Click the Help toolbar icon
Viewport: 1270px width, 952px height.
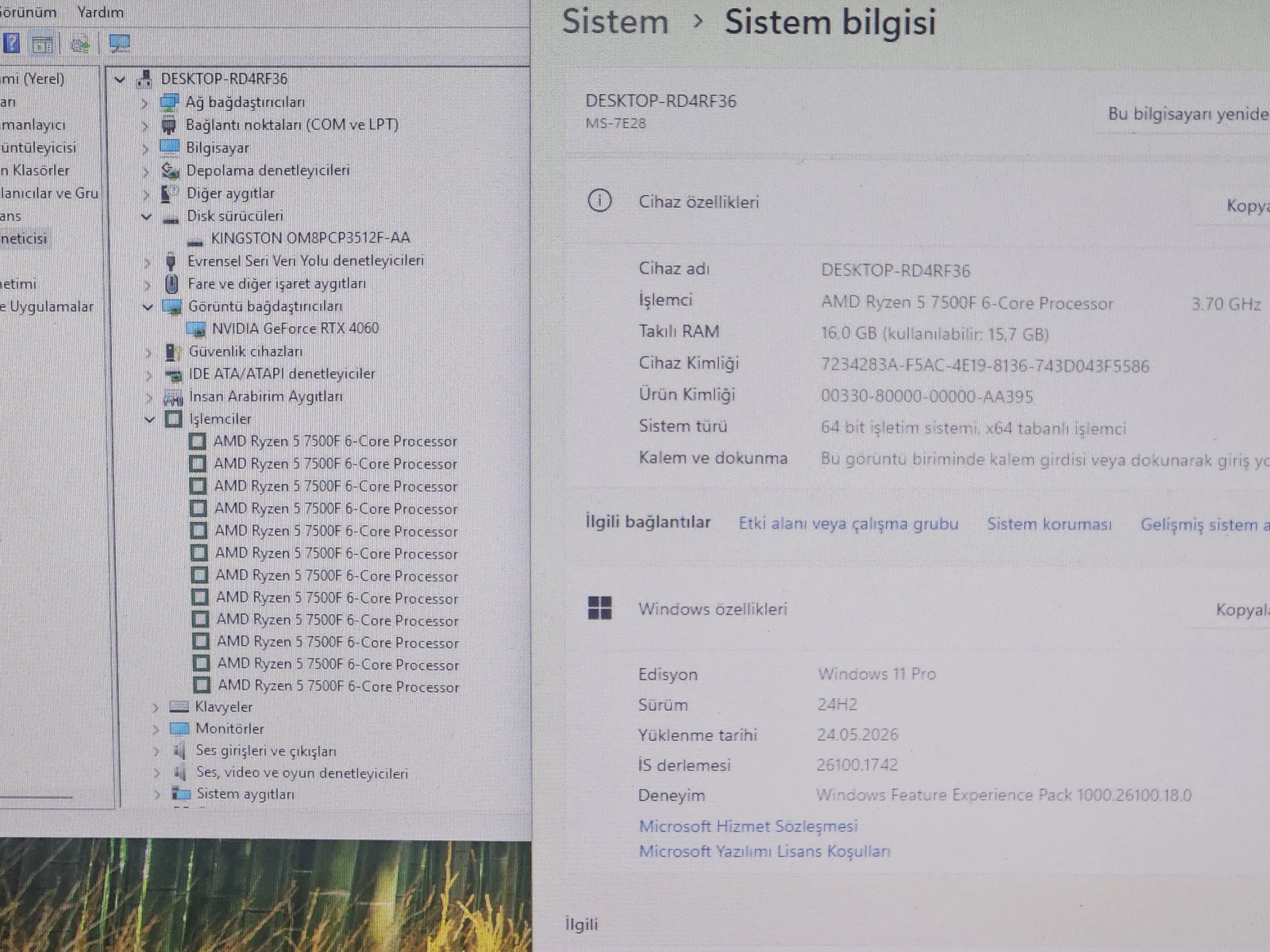11,44
